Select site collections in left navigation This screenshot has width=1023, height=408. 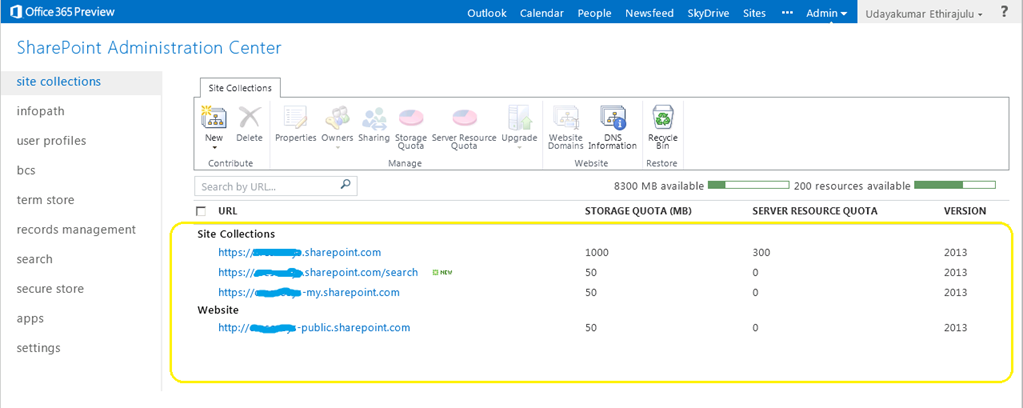(81, 82)
